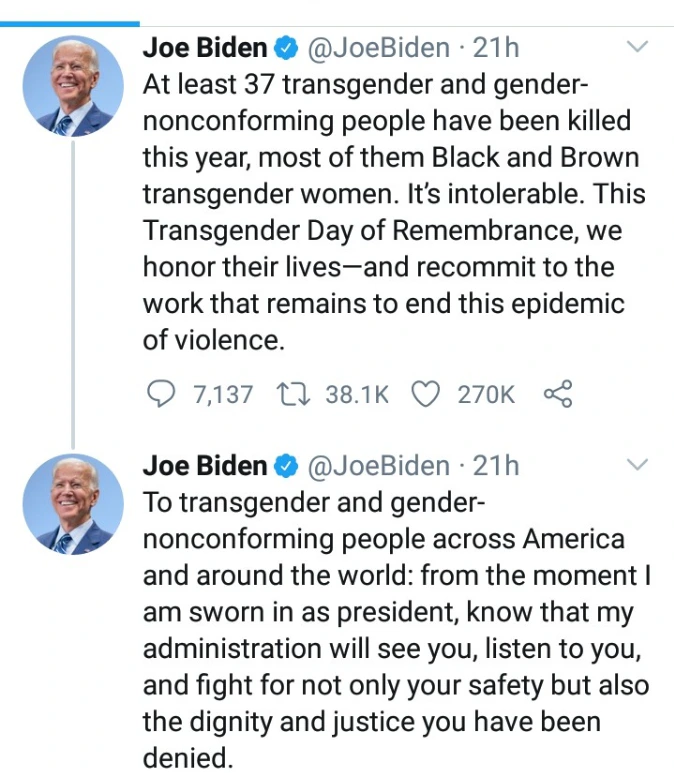674x773 pixels.
Task: Open the second tweet's options chevron
Action: (x=637, y=465)
